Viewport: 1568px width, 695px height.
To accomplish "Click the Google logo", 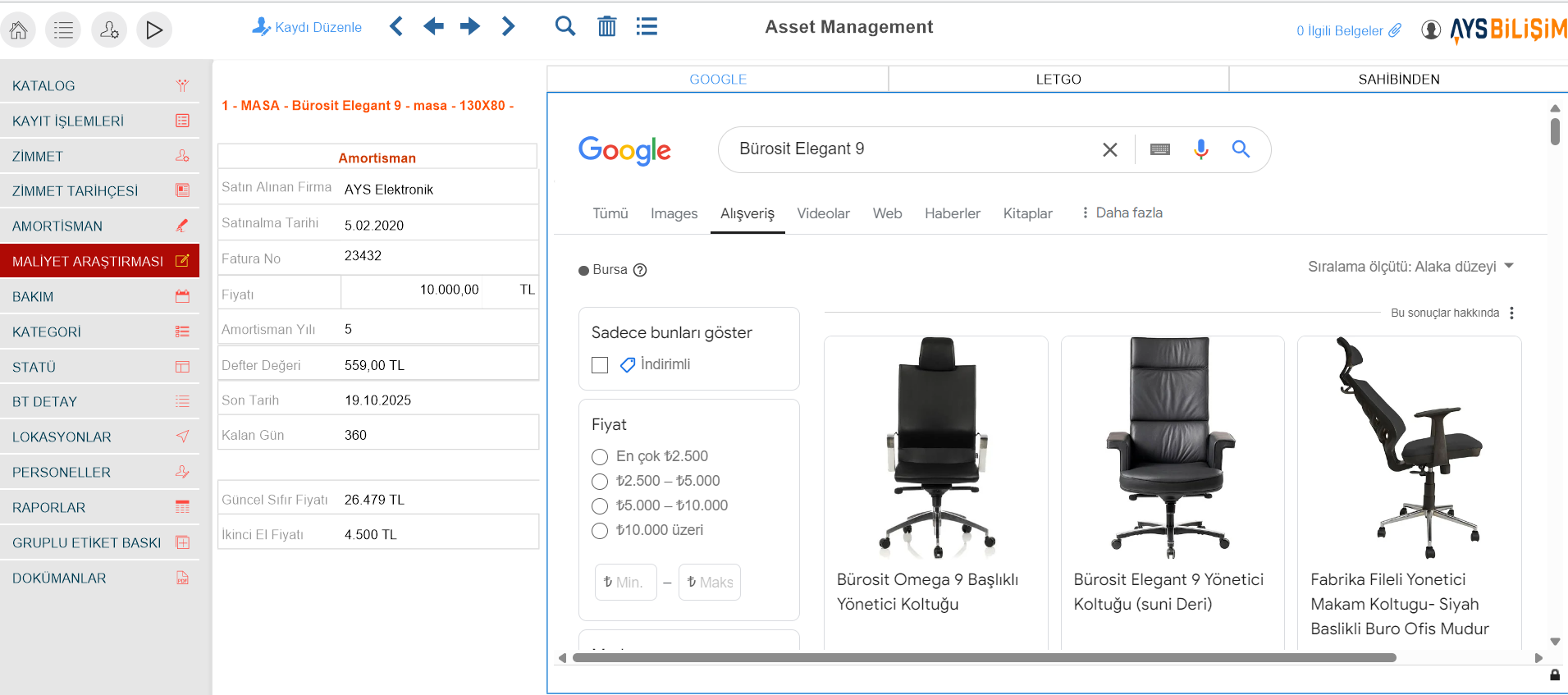I will (x=624, y=150).
